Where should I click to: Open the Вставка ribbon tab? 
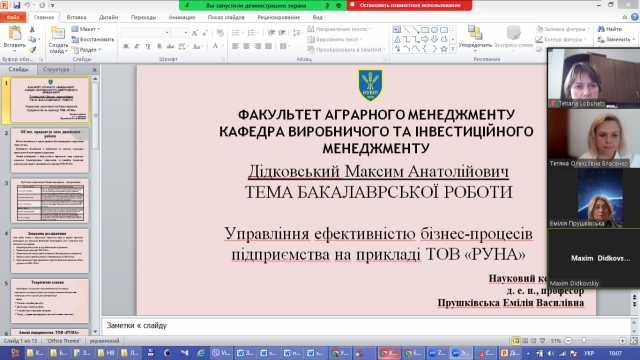pyautogui.click(x=76, y=17)
